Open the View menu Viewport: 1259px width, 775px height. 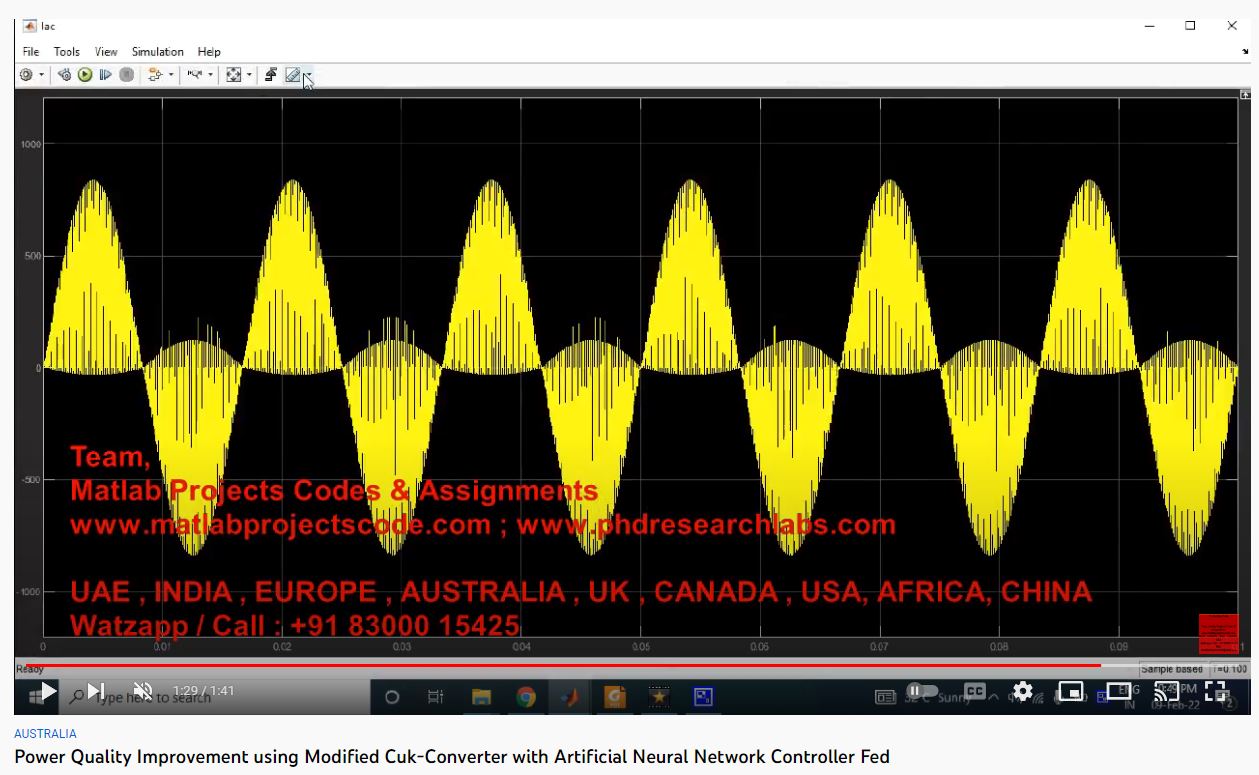coord(106,52)
